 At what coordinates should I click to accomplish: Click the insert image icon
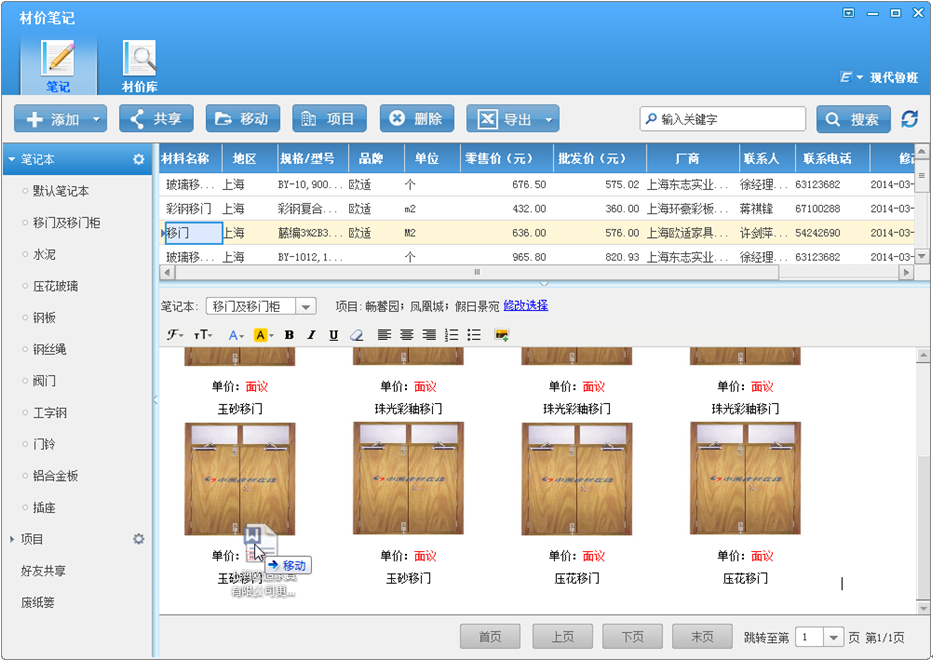point(501,335)
